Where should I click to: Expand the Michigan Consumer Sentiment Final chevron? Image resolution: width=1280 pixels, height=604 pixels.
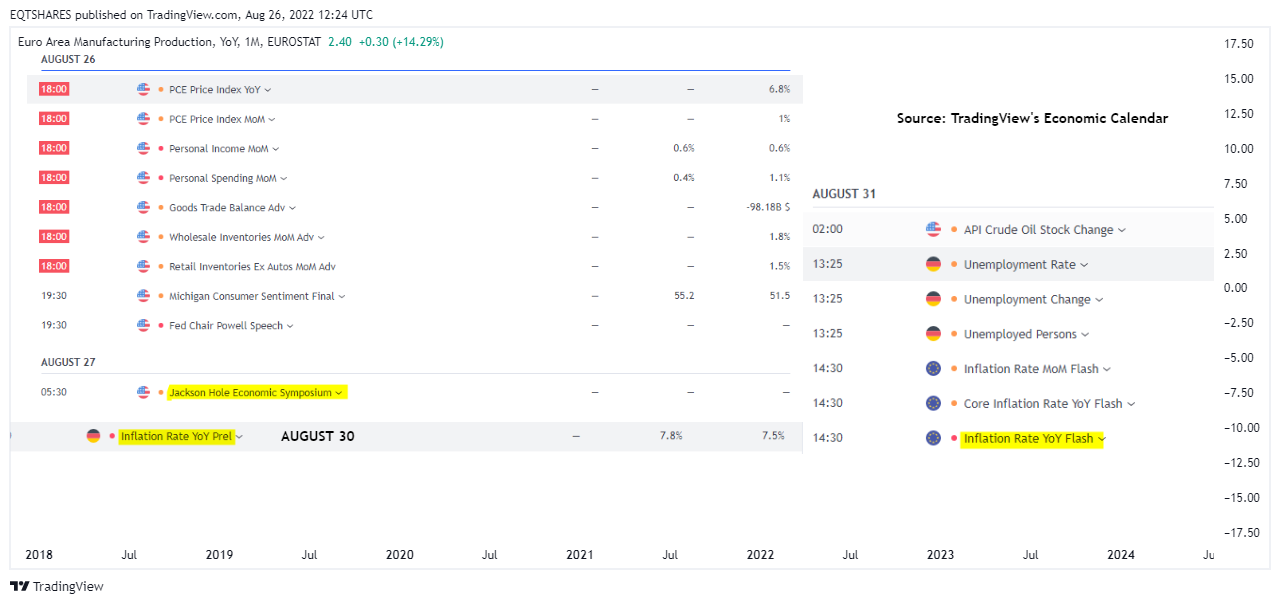(x=342, y=297)
